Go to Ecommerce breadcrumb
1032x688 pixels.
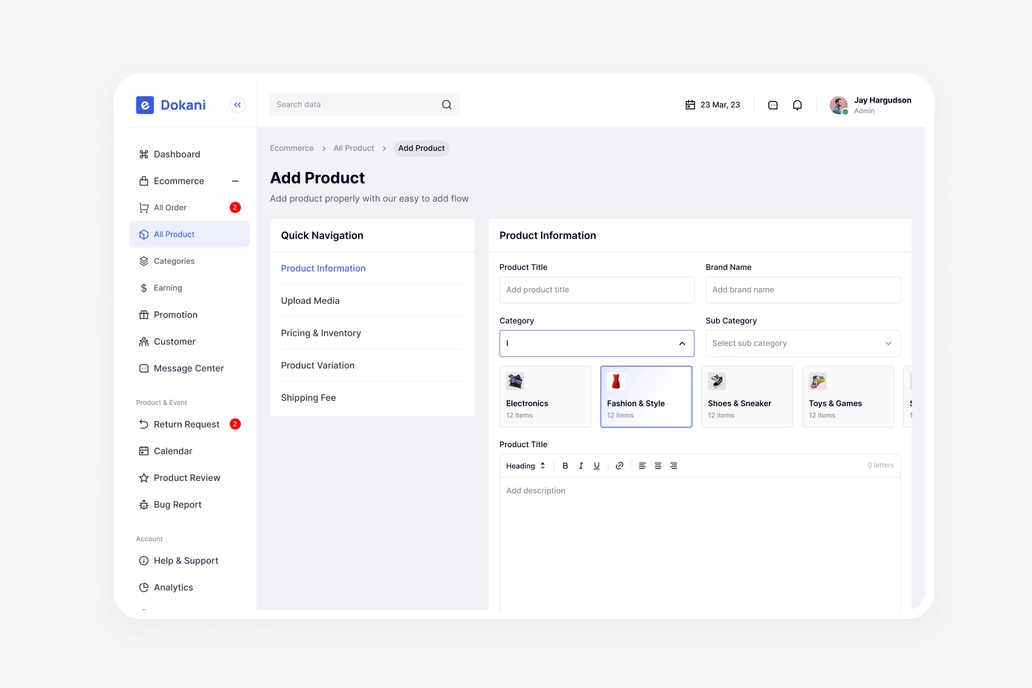pos(292,148)
